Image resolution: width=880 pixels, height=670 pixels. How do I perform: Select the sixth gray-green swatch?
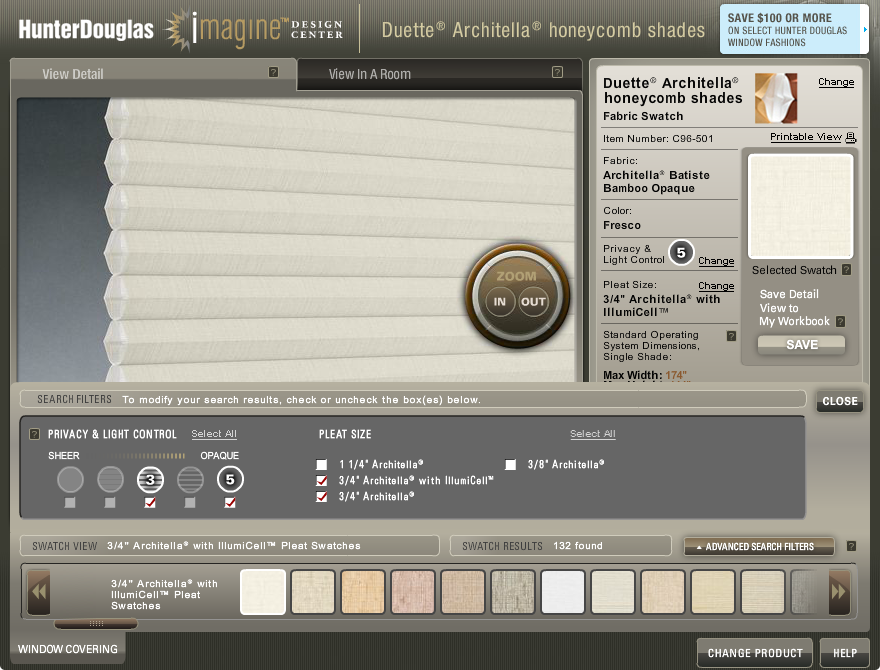(513, 592)
